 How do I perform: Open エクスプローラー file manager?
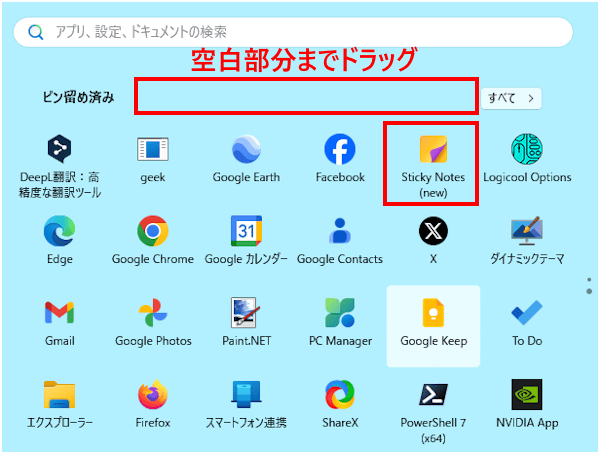point(60,404)
